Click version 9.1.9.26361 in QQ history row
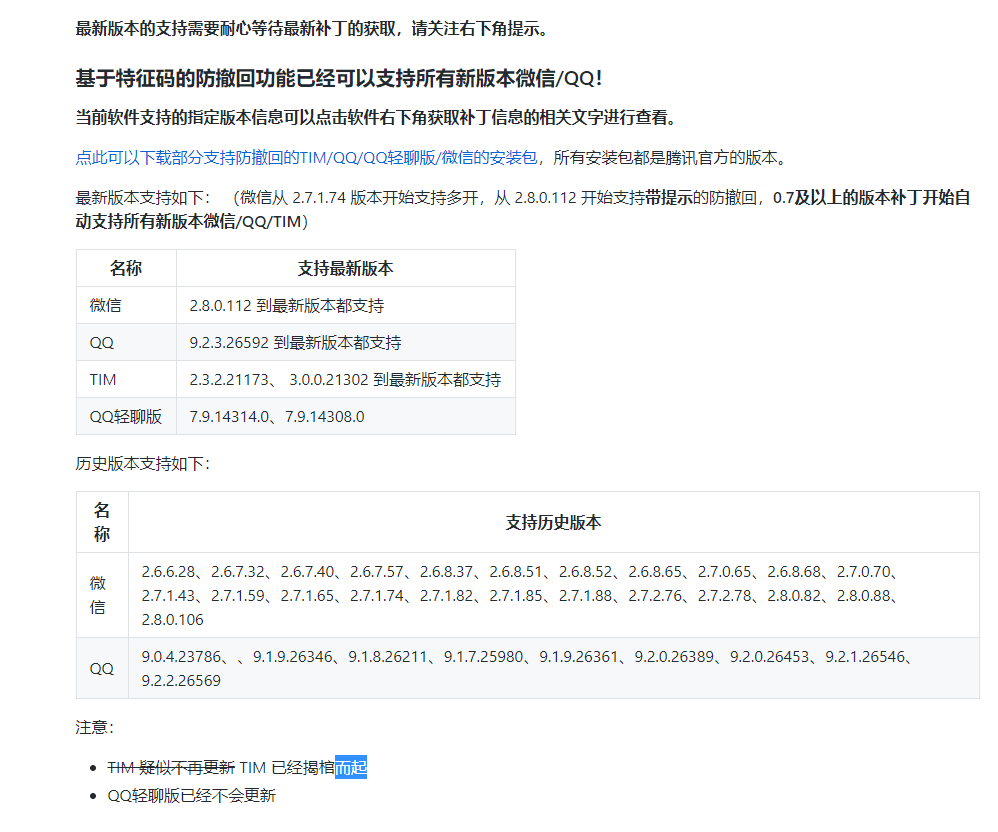998x832 pixels. coord(579,656)
